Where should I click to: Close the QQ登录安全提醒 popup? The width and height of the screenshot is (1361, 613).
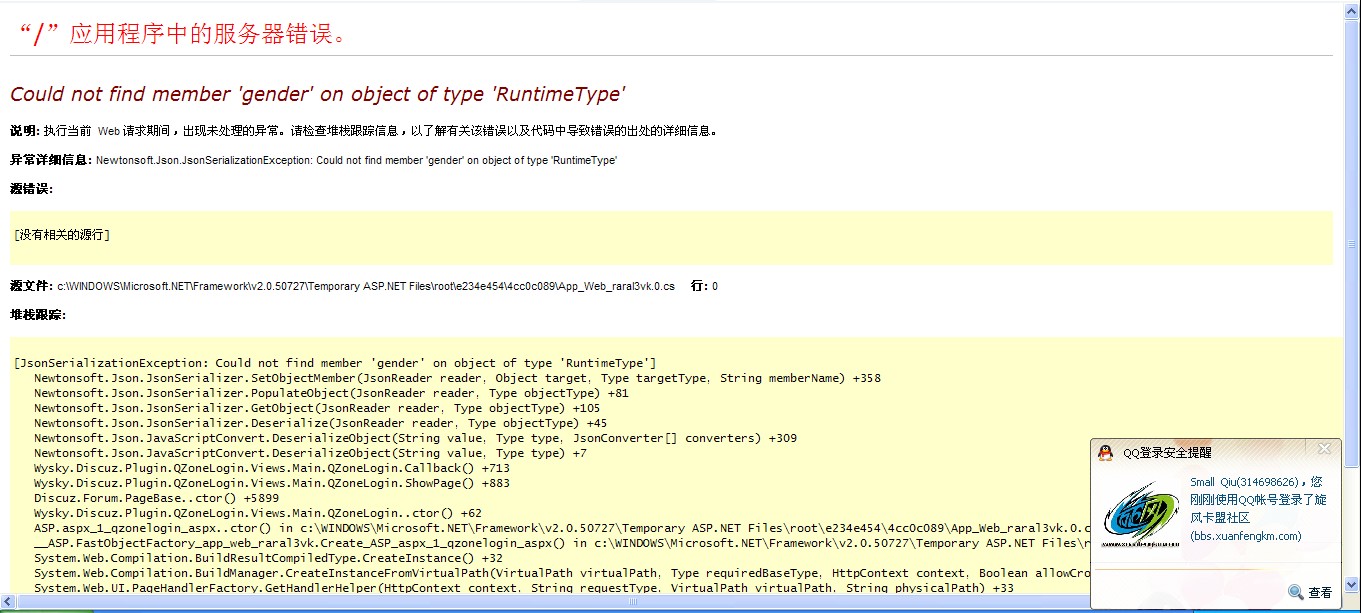(x=1324, y=449)
